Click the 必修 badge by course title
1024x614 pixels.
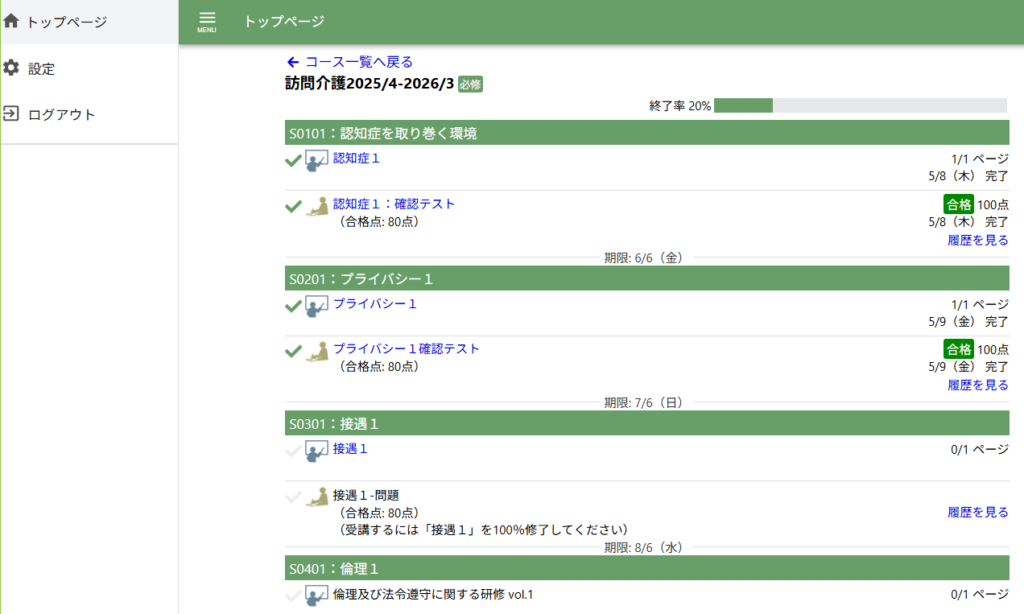tap(470, 84)
